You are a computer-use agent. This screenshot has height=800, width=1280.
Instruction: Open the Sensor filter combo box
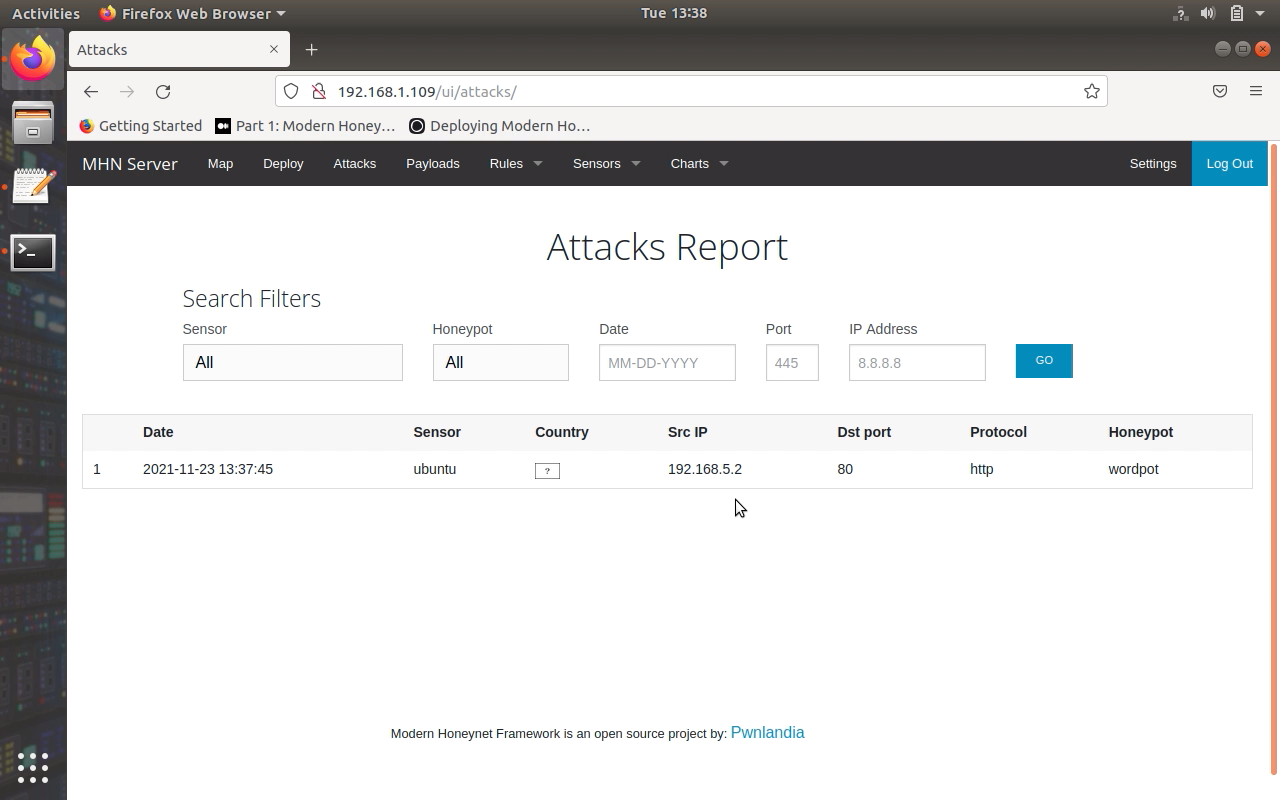(292, 362)
